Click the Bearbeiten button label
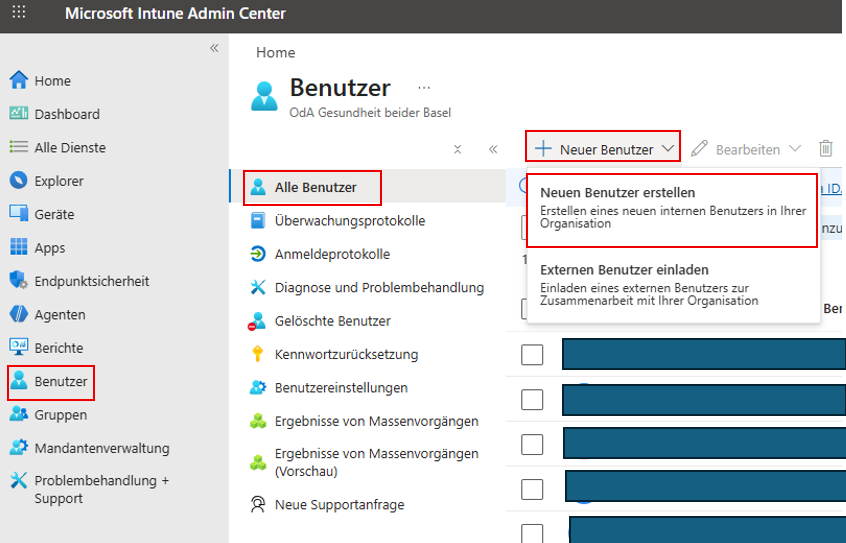 [748, 150]
